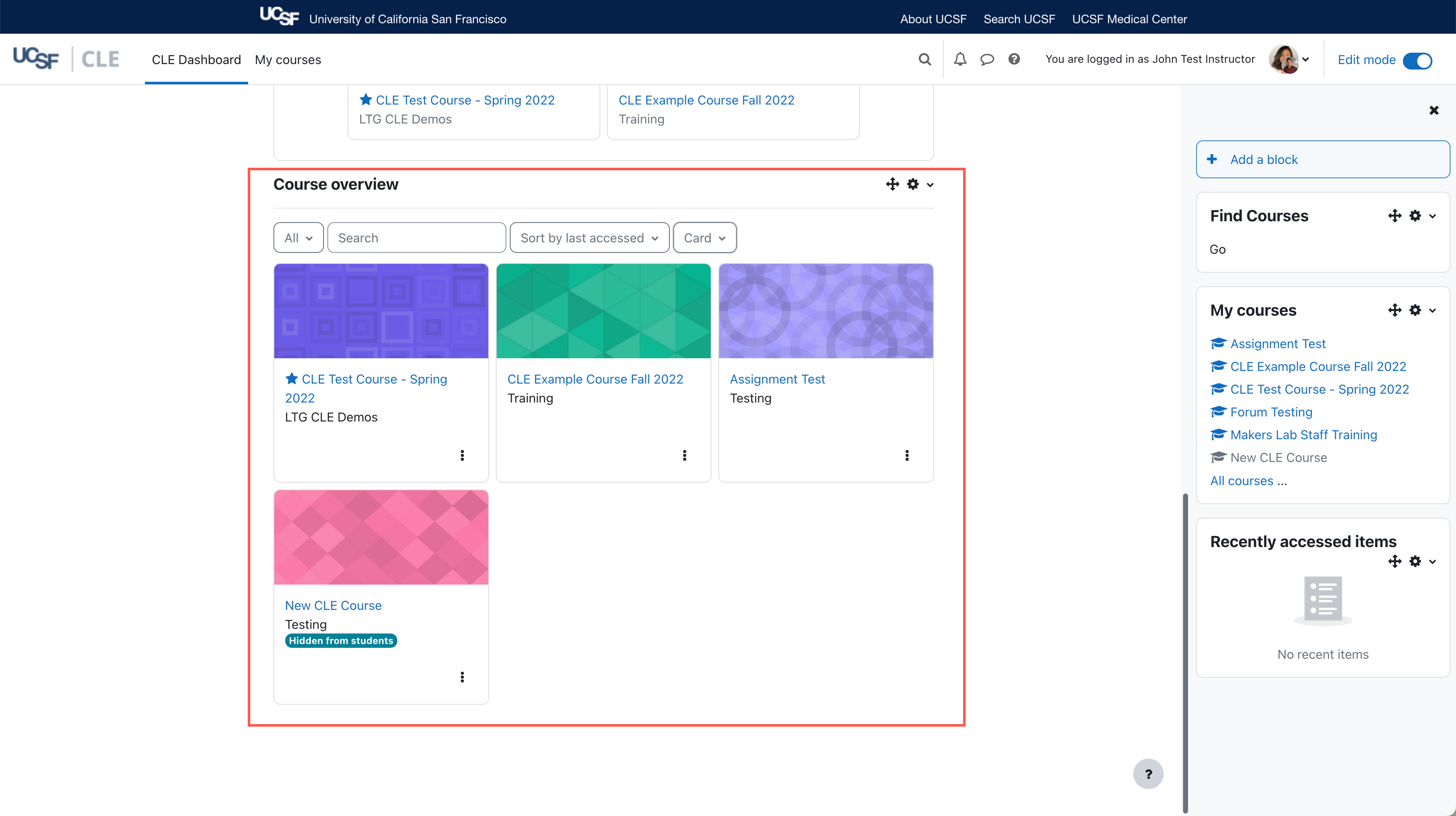Click the UCSF logo in top banner
The image size is (1456, 816).
tap(279, 16)
